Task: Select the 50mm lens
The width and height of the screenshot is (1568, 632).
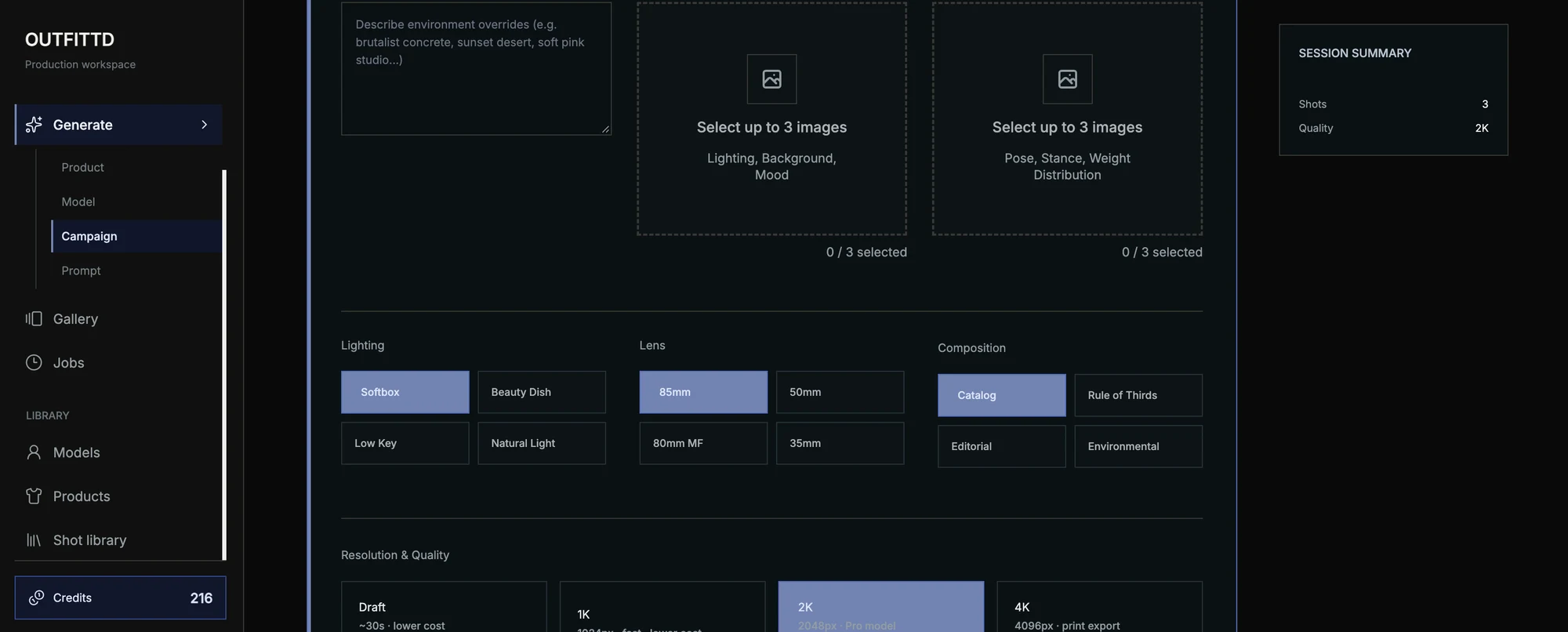Action: (840, 392)
